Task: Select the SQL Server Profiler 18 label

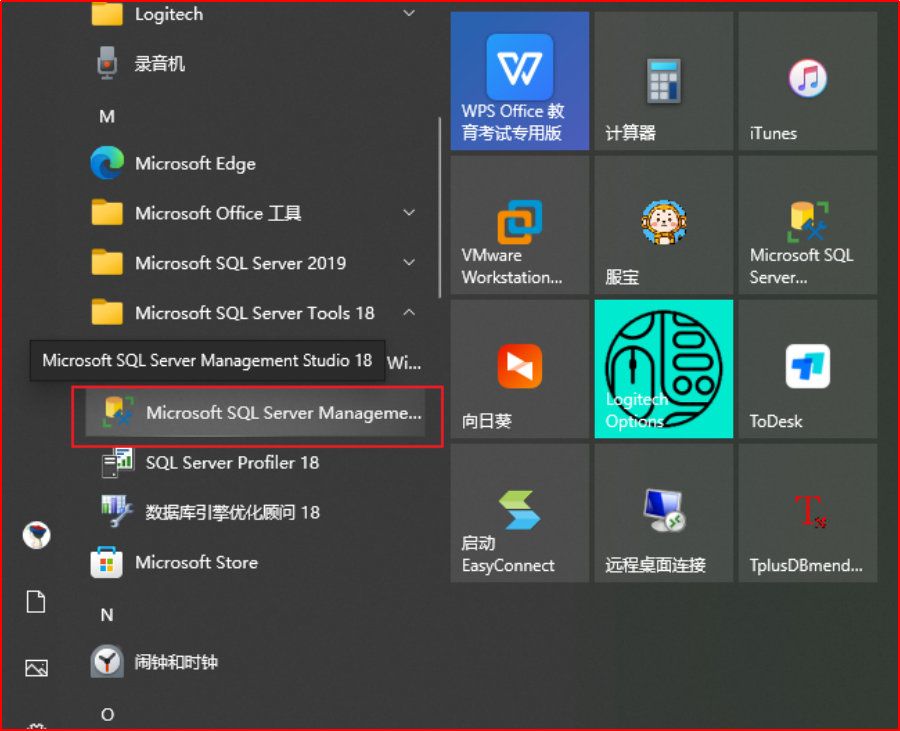Action: click(232, 462)
